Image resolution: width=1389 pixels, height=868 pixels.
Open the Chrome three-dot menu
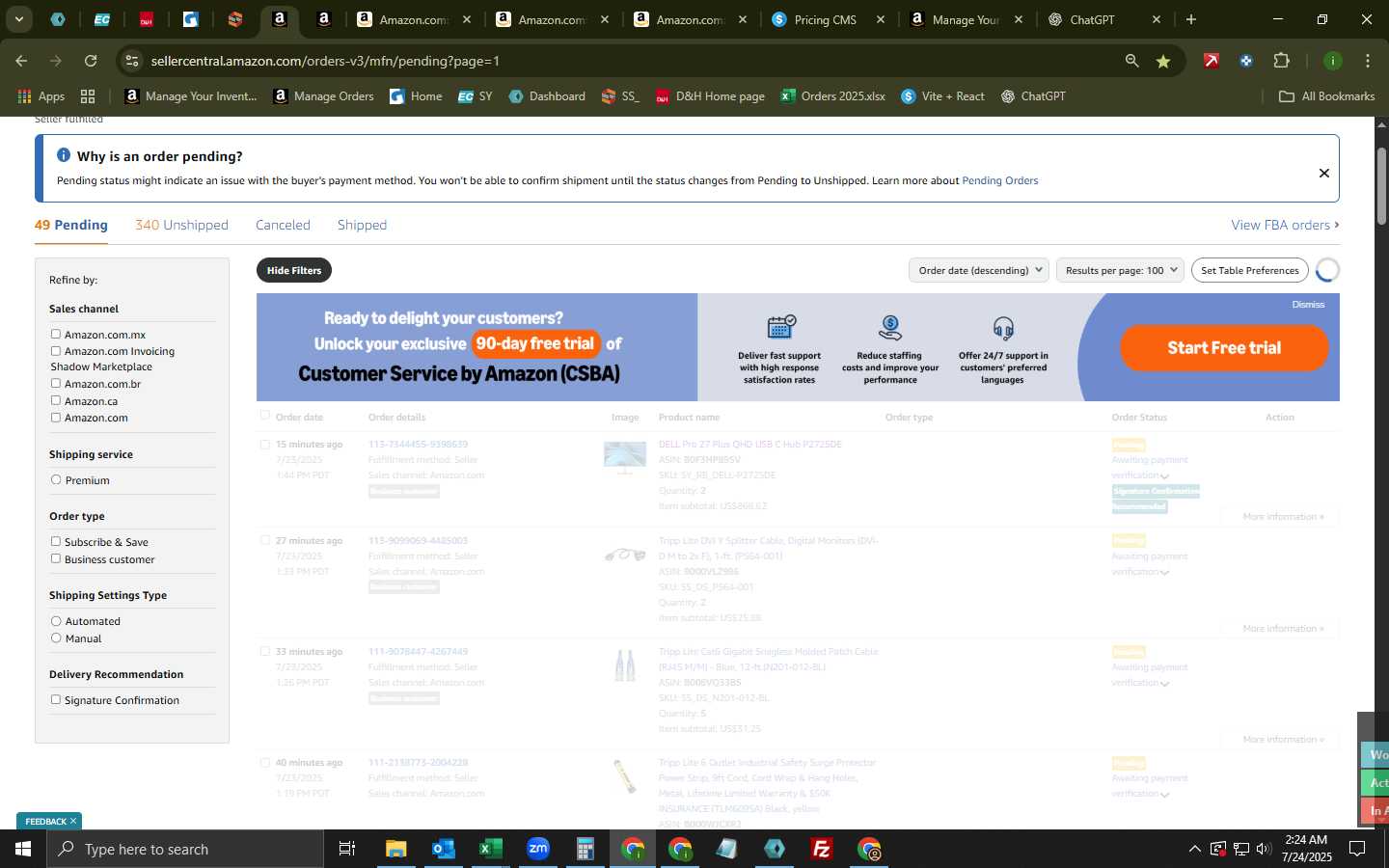[1368, 61]
